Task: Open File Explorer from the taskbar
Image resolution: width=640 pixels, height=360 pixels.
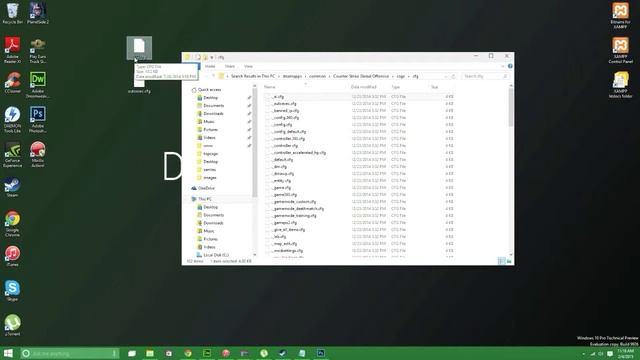Action: (x=150, y=353)
